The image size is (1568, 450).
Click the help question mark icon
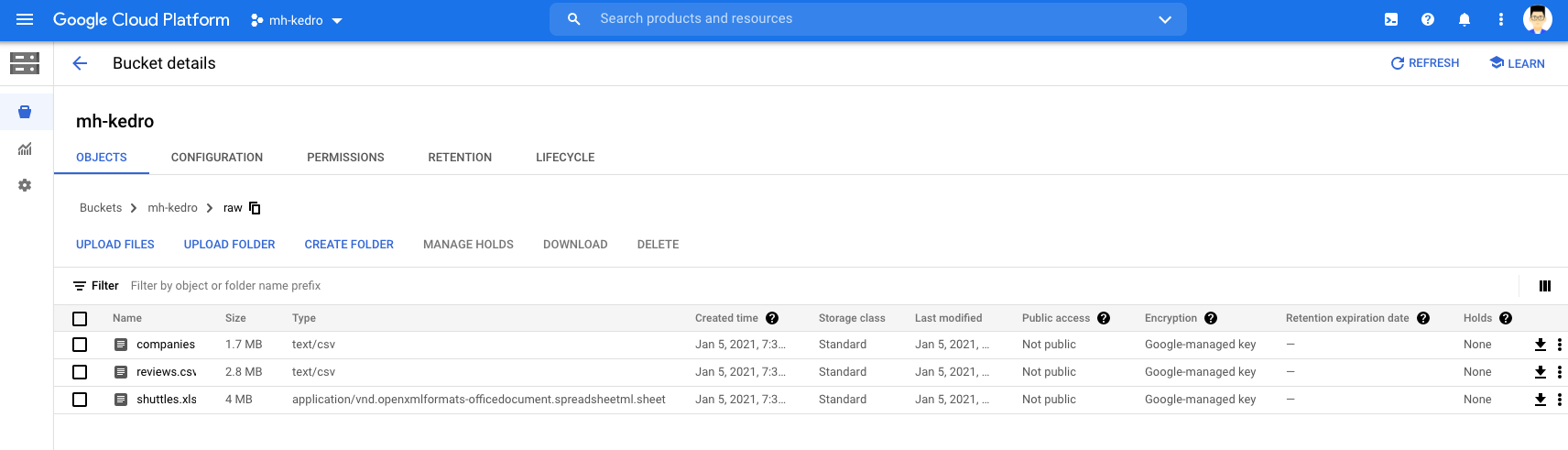click(x=1427, y=19)
